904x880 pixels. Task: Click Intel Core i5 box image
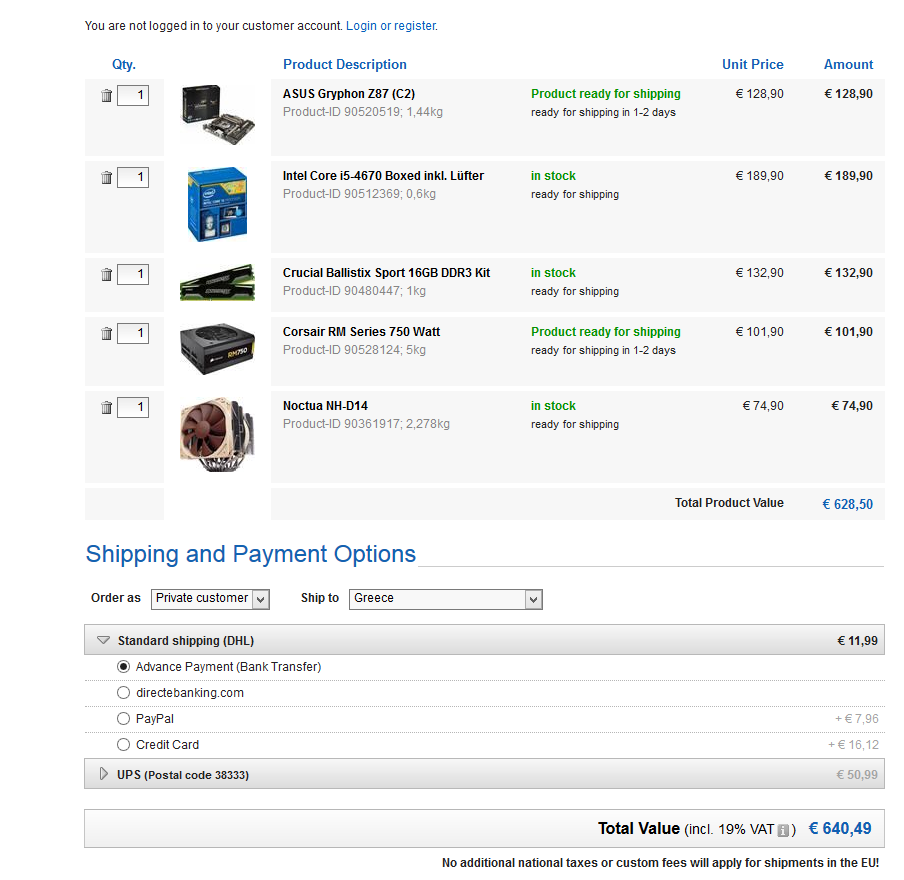coord(217,204)
